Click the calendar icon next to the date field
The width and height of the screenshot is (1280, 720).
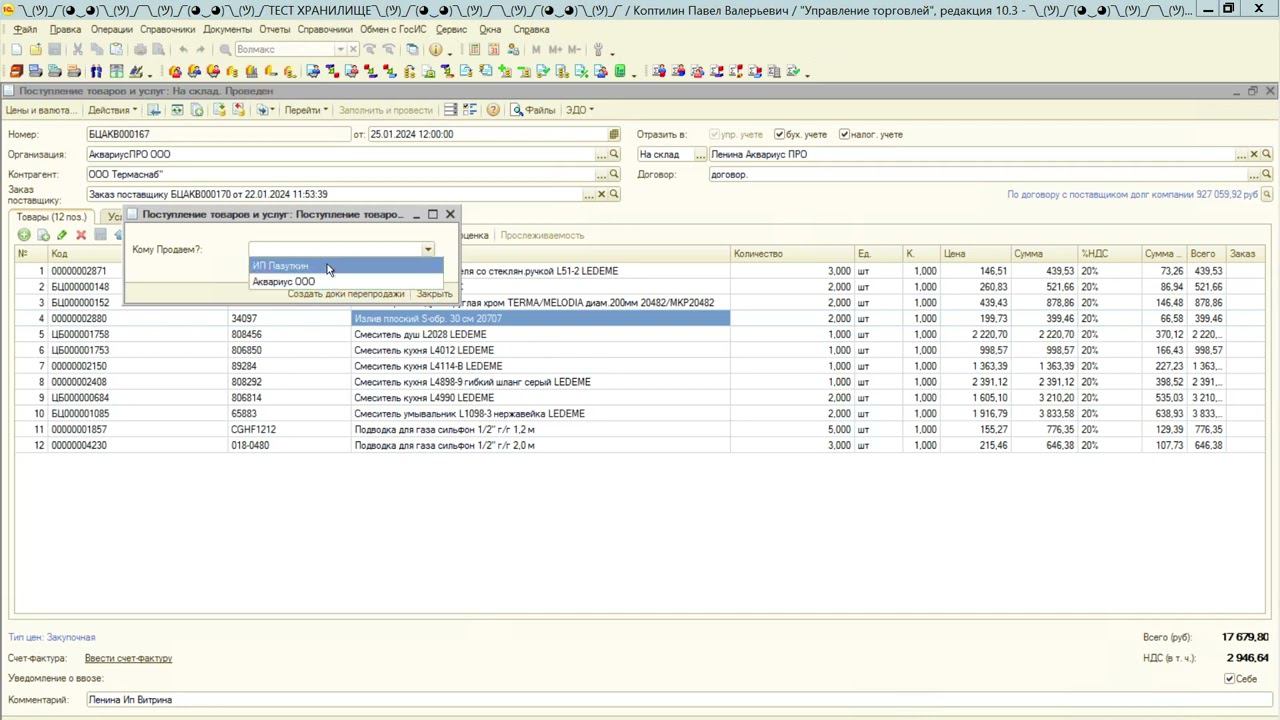614,134
